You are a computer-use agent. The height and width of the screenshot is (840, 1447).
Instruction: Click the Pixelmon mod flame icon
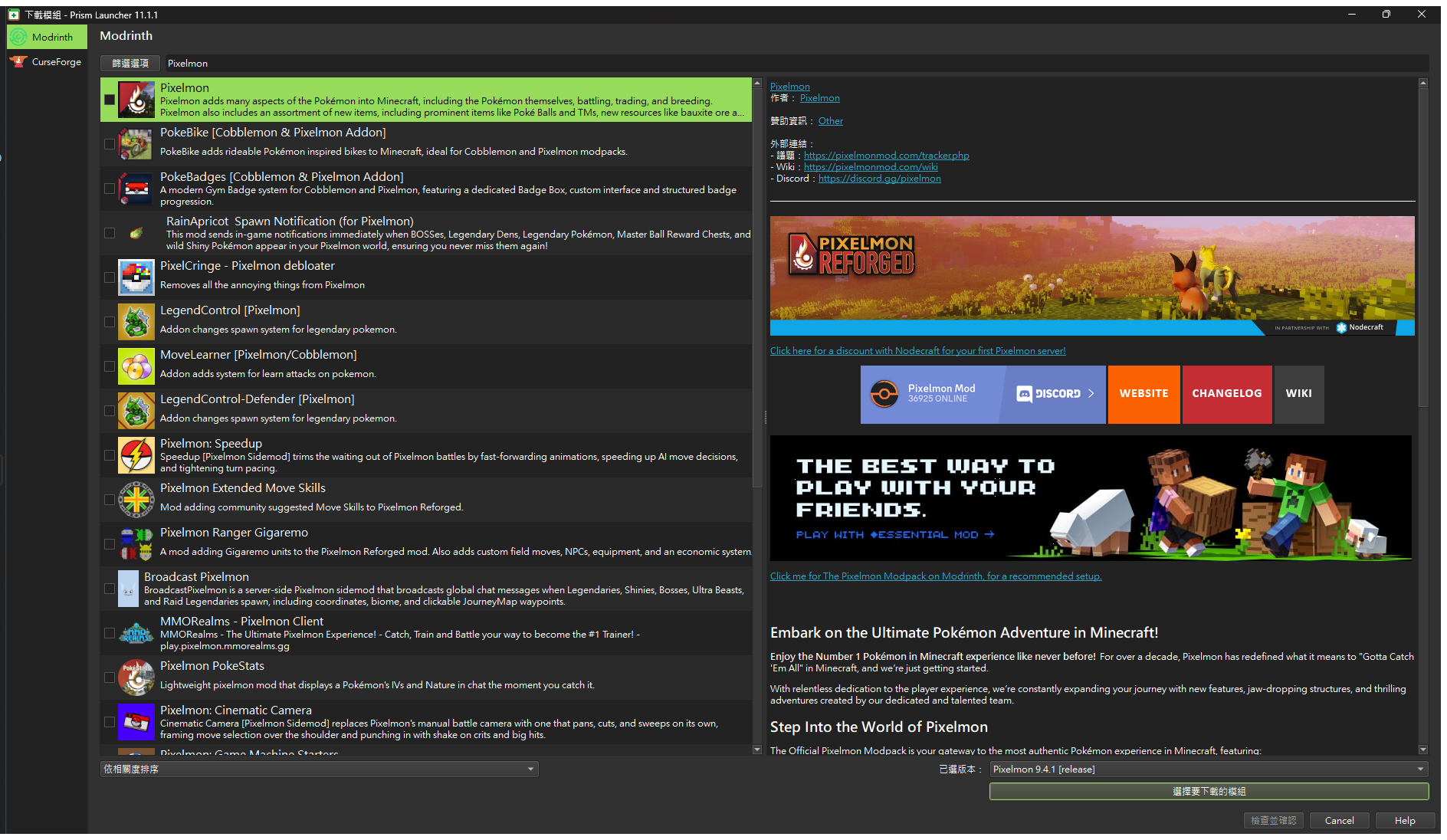pos(136,100)
